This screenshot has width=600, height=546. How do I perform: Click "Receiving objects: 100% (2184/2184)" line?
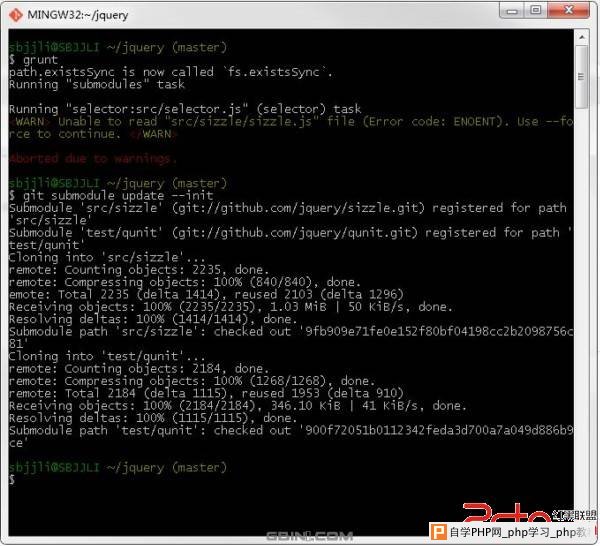pos(238,406)
